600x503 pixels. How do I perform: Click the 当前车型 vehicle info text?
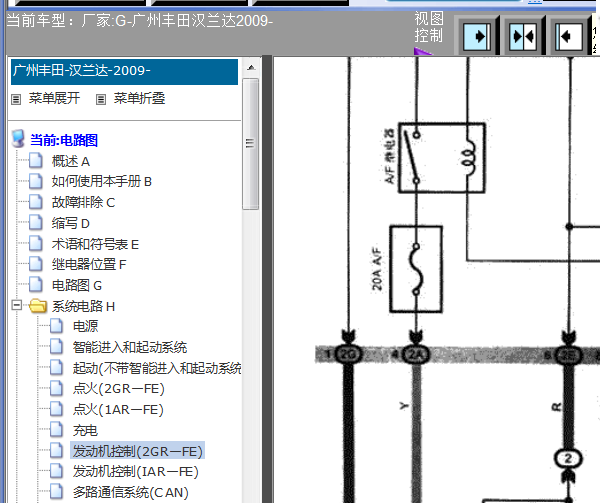(x=140, y=21)
